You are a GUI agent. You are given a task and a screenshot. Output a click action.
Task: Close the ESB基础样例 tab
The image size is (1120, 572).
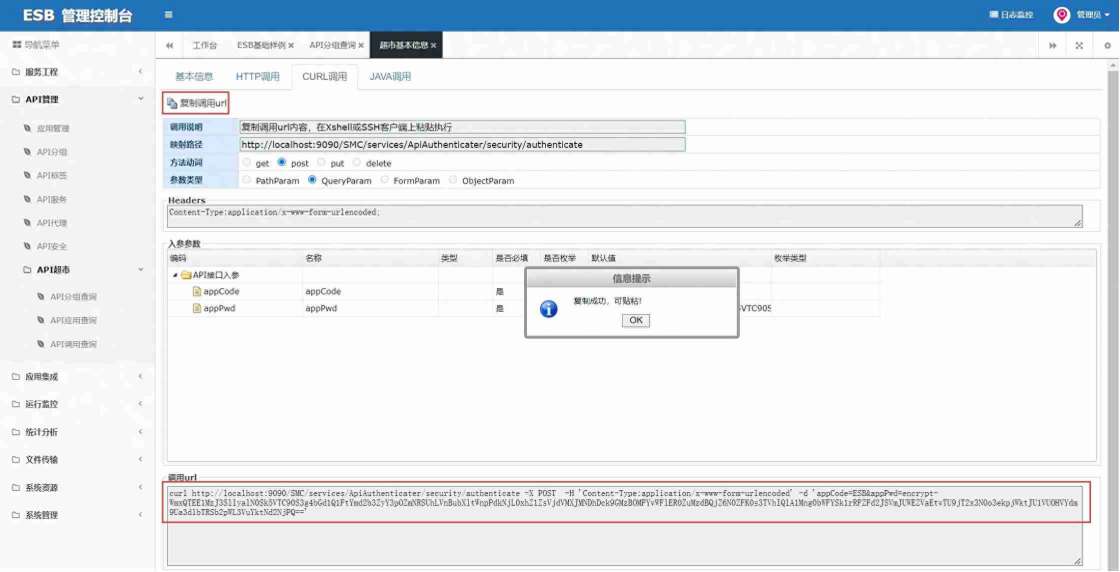[291, 45]
